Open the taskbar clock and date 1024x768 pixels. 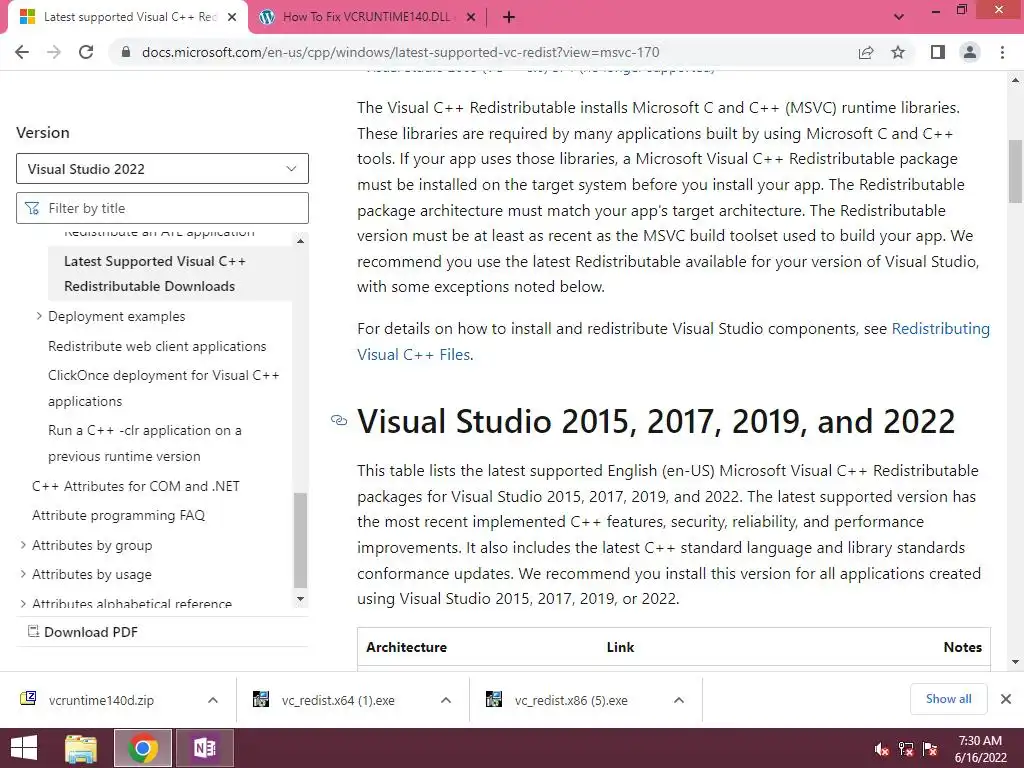point(980,749)
